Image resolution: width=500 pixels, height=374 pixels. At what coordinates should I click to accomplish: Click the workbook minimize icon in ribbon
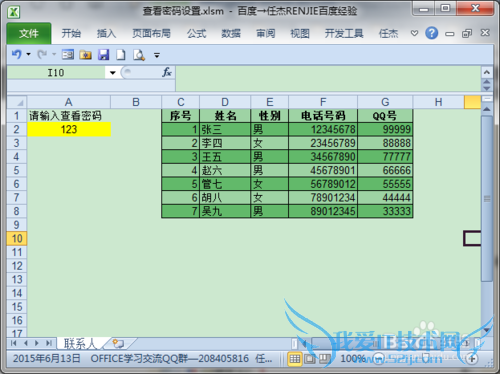(450, 34)
